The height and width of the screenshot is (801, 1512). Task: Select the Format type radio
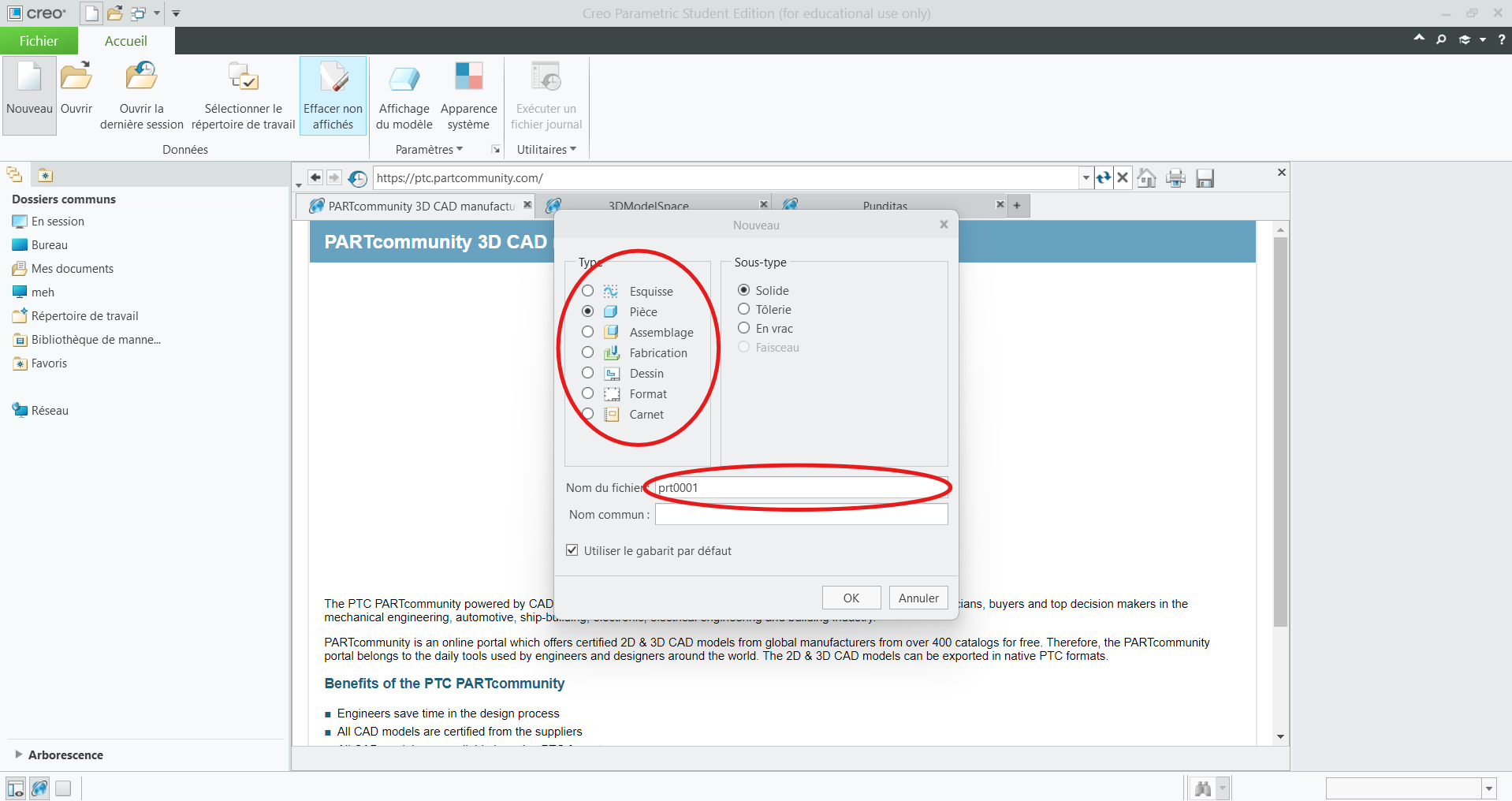[x=587, y=393]
